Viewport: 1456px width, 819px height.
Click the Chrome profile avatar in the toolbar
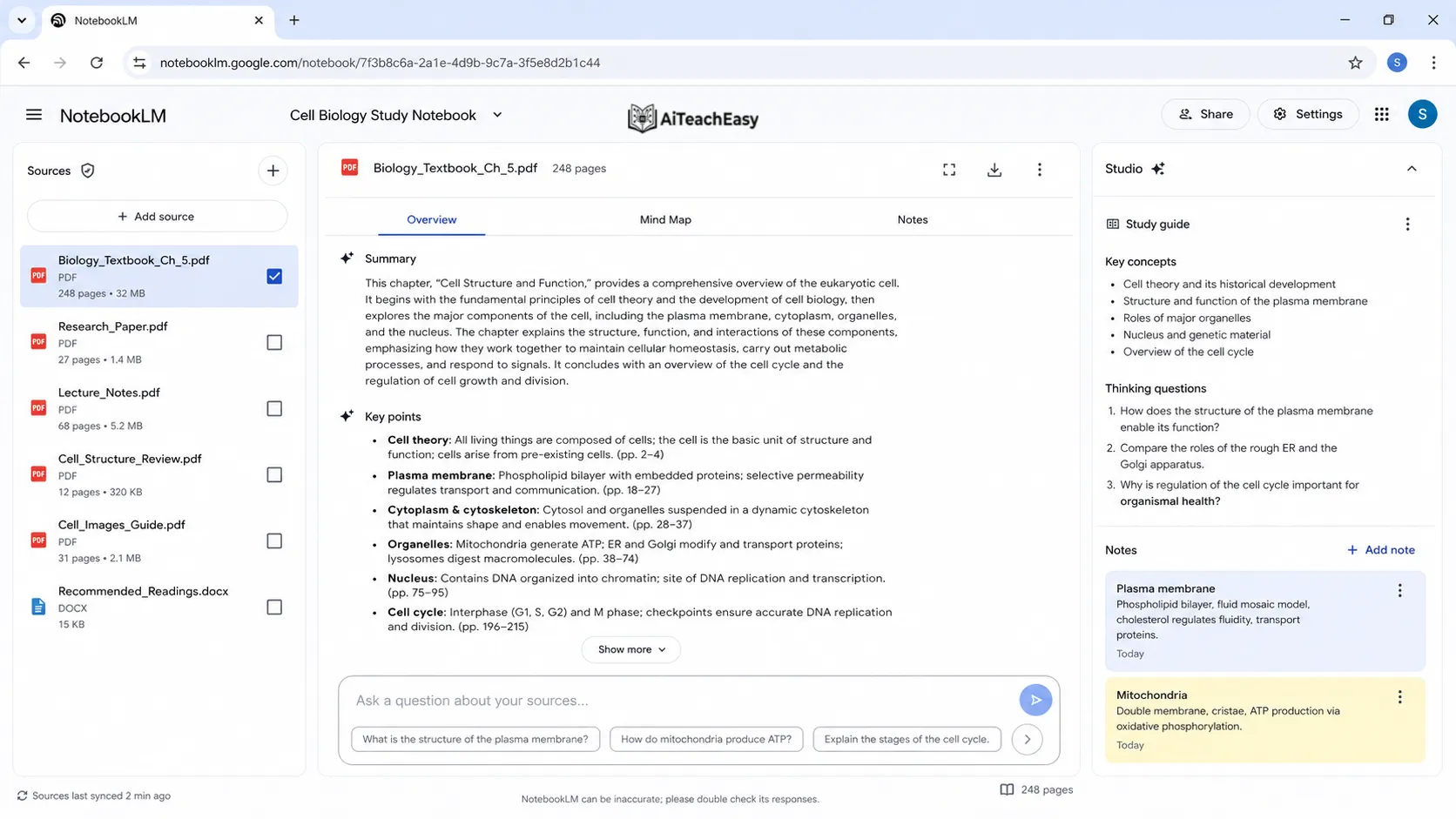tap(1397, 63)
